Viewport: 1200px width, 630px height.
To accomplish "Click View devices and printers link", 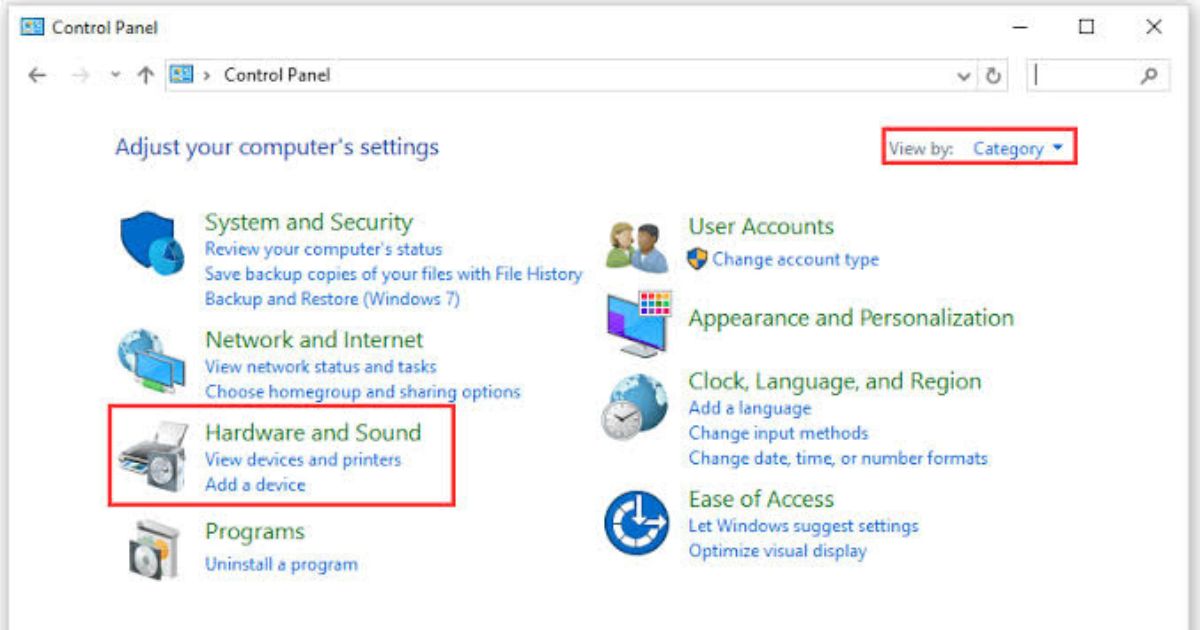I will tap(302, 460).
